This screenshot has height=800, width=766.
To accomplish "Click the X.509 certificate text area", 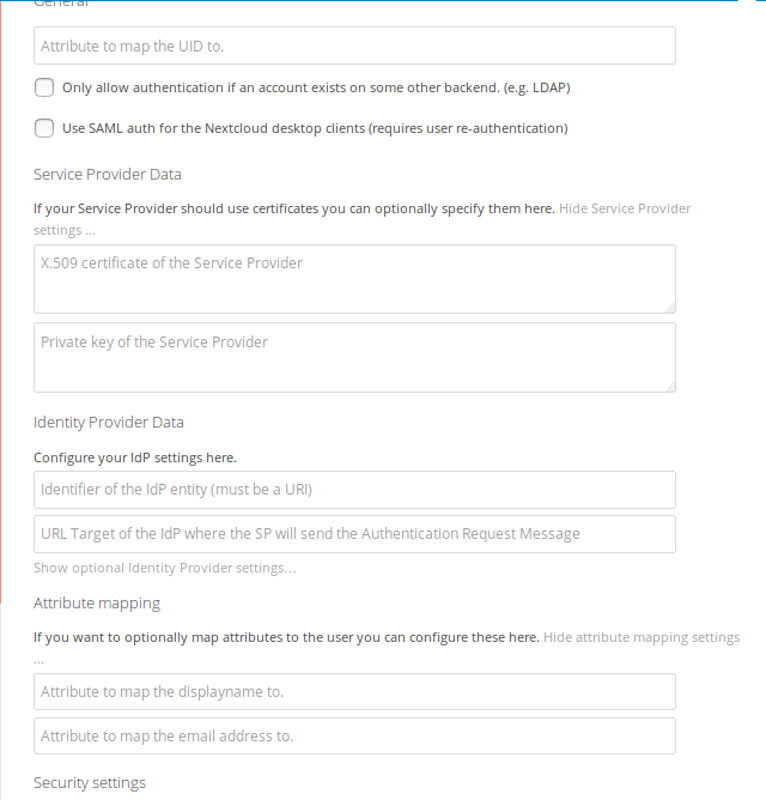I will tap(354, 278).
